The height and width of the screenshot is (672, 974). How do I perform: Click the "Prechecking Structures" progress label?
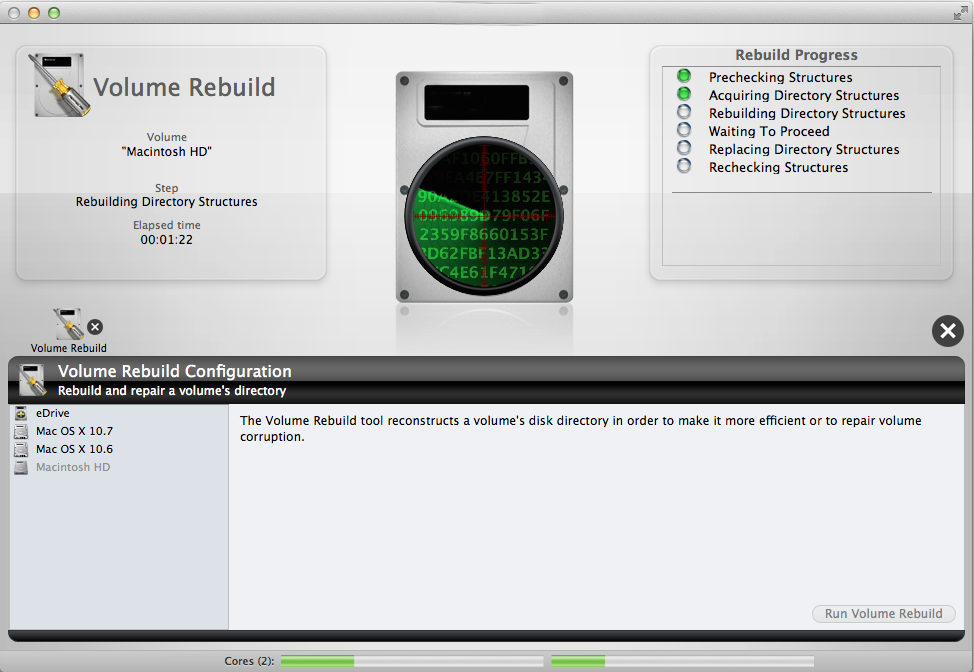[780, 78]
